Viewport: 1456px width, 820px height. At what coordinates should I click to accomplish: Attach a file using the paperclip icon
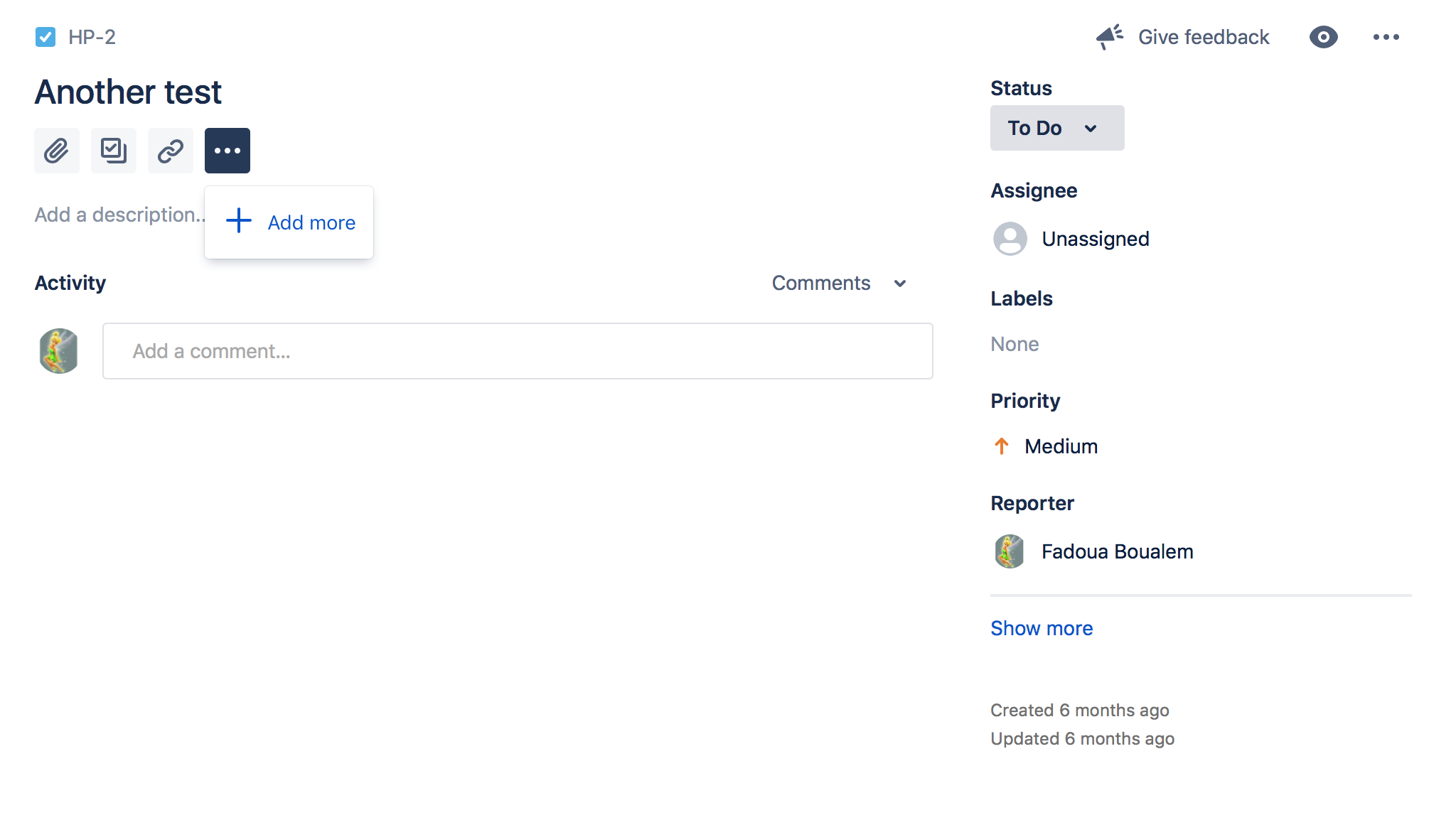56,151
